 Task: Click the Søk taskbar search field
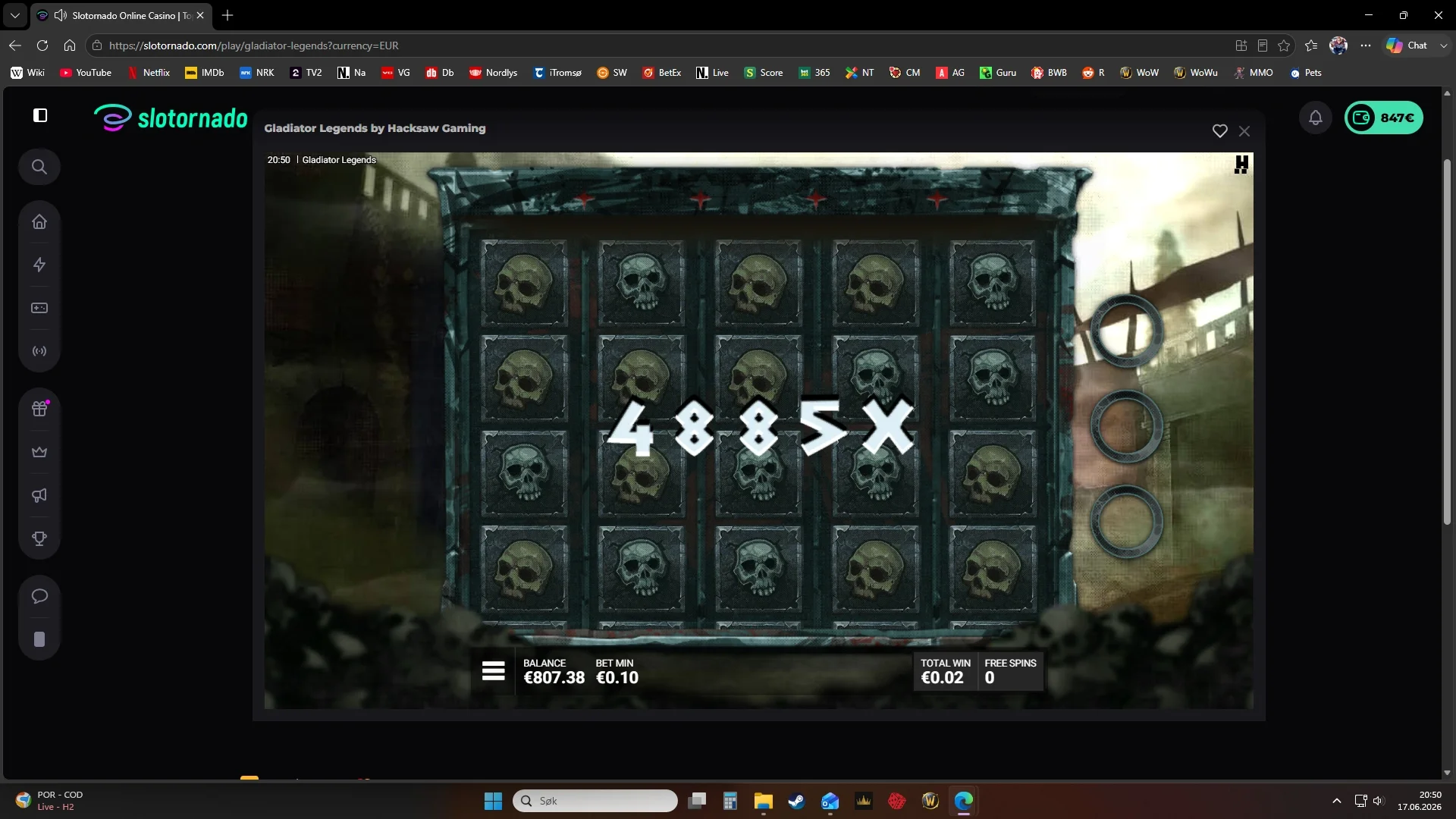[x=595, y=801]
